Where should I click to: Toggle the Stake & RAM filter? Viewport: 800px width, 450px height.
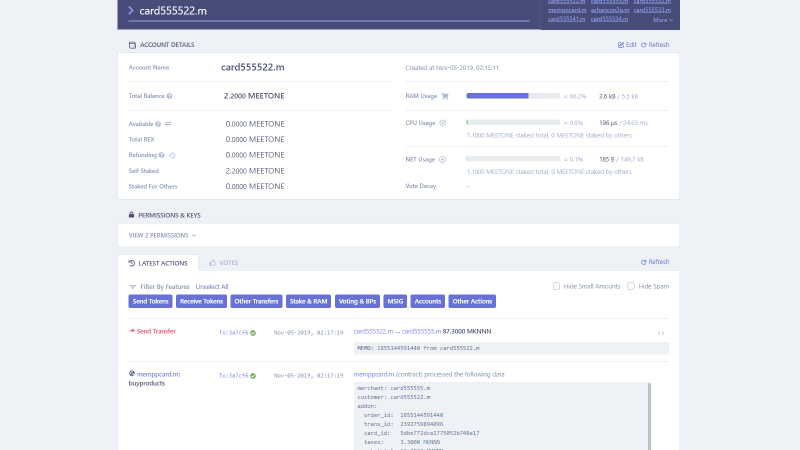[x=308, y=302]
